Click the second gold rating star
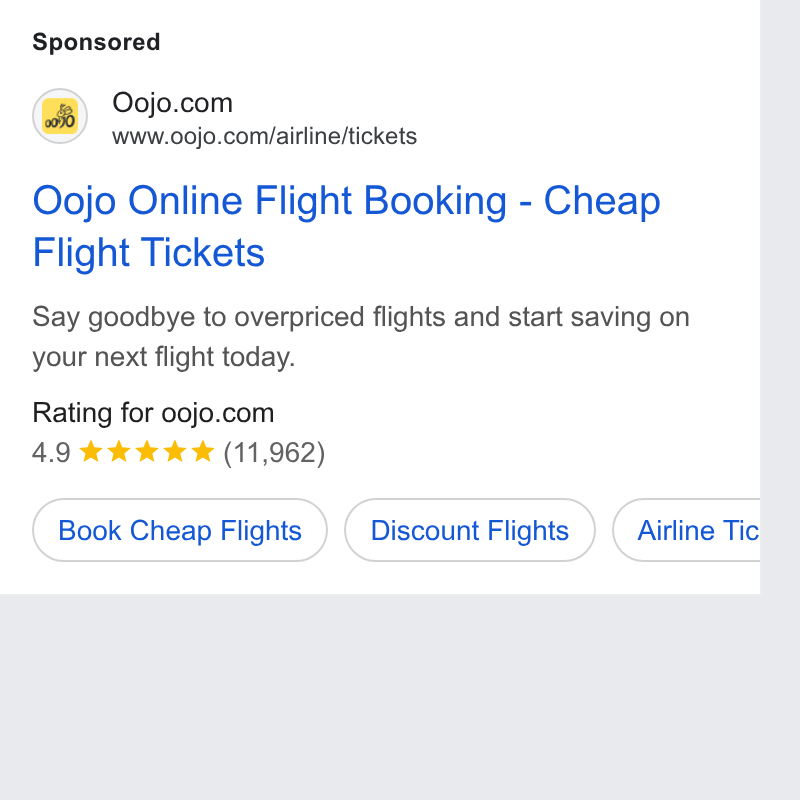 [x=119, y=452]
